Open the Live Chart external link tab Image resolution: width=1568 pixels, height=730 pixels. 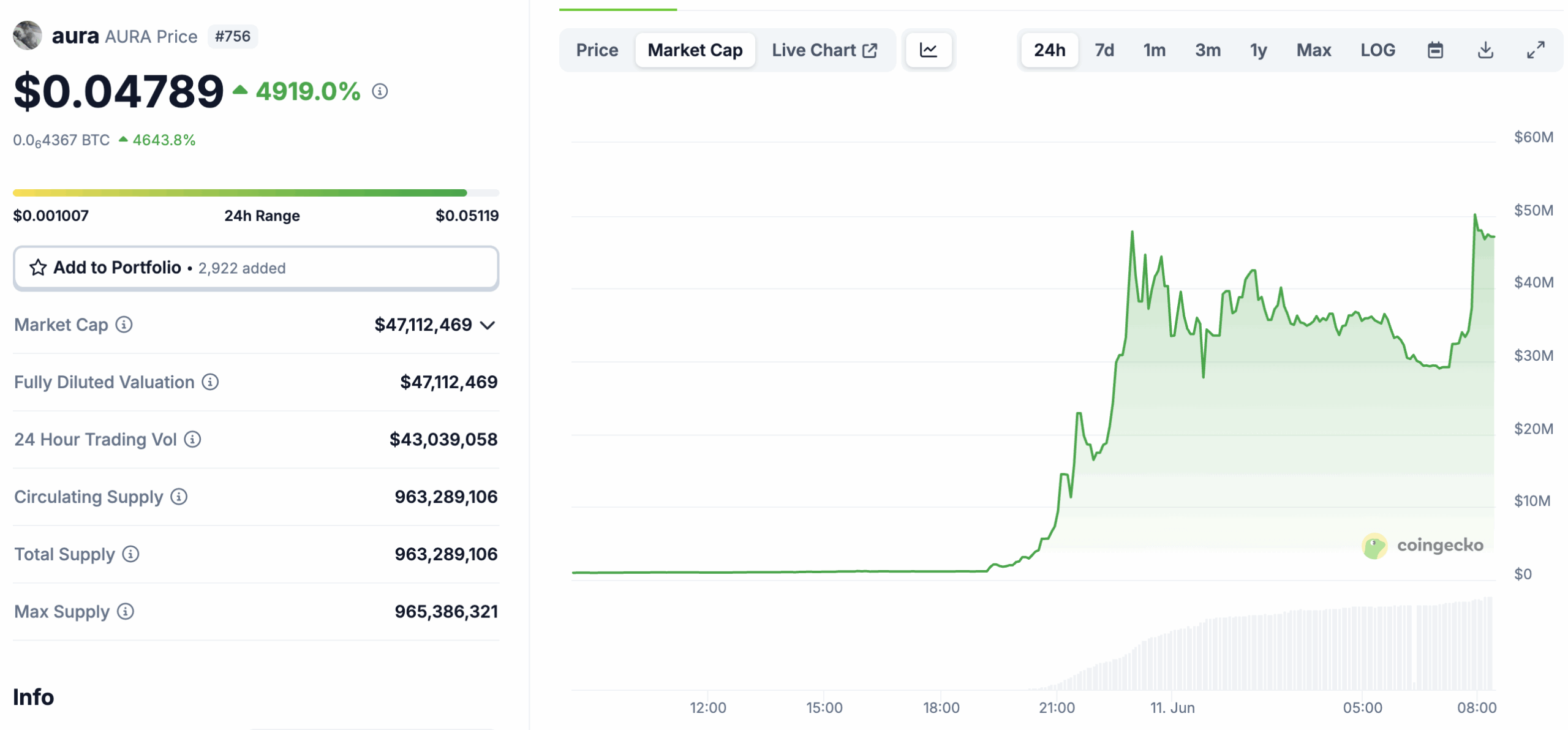point(824,50)
